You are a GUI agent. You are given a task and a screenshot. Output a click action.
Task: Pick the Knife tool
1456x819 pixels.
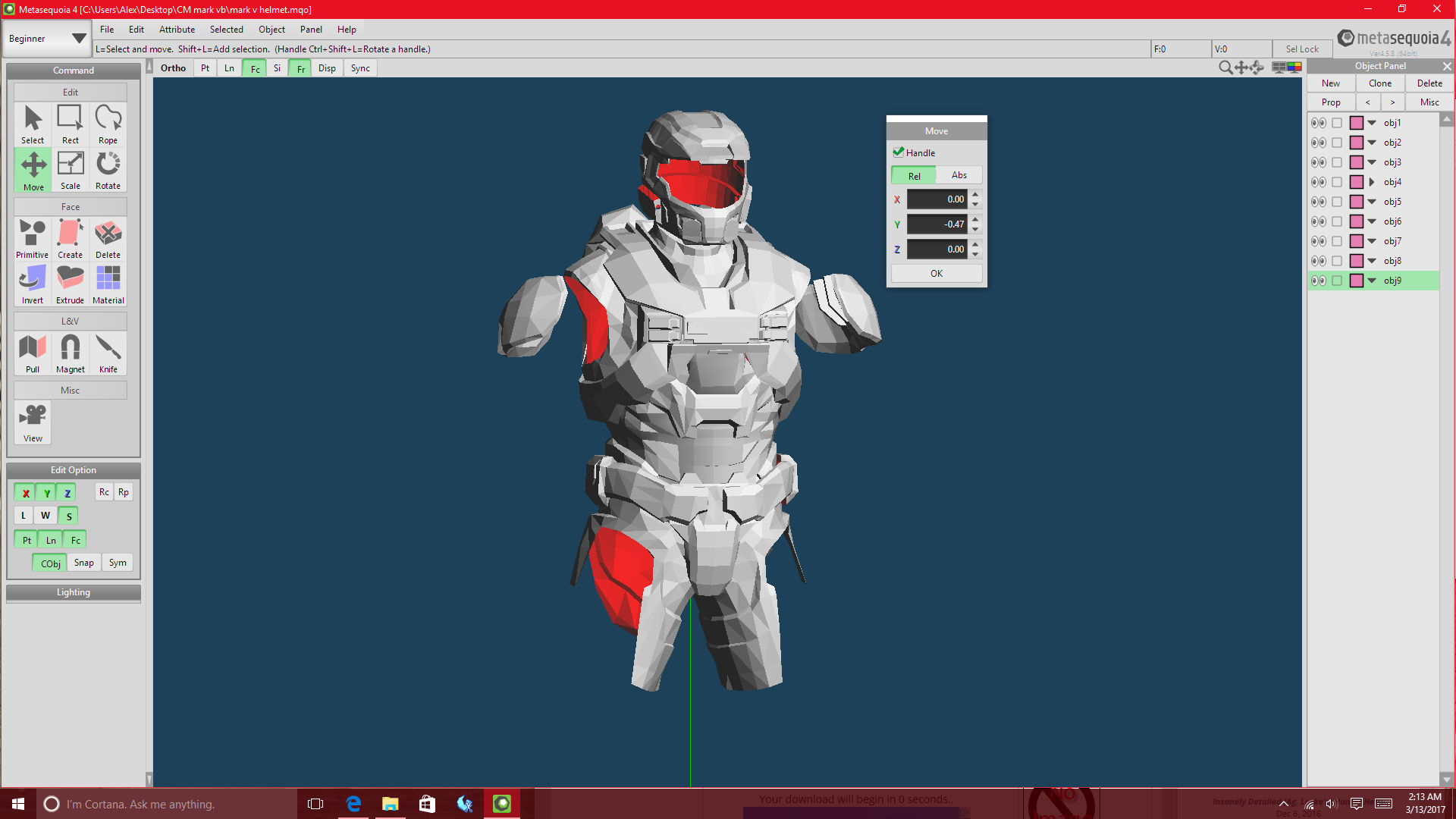tap(108, 353)
